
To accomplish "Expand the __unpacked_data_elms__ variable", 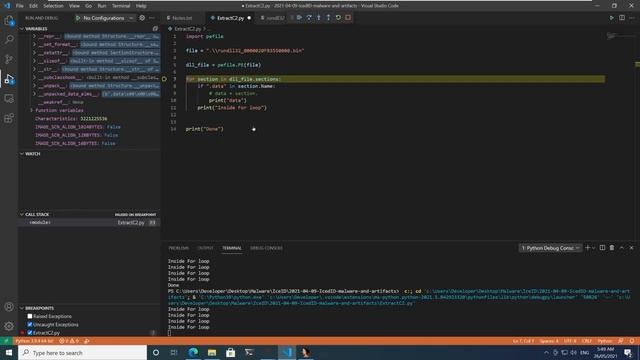I will coord(34,94).
